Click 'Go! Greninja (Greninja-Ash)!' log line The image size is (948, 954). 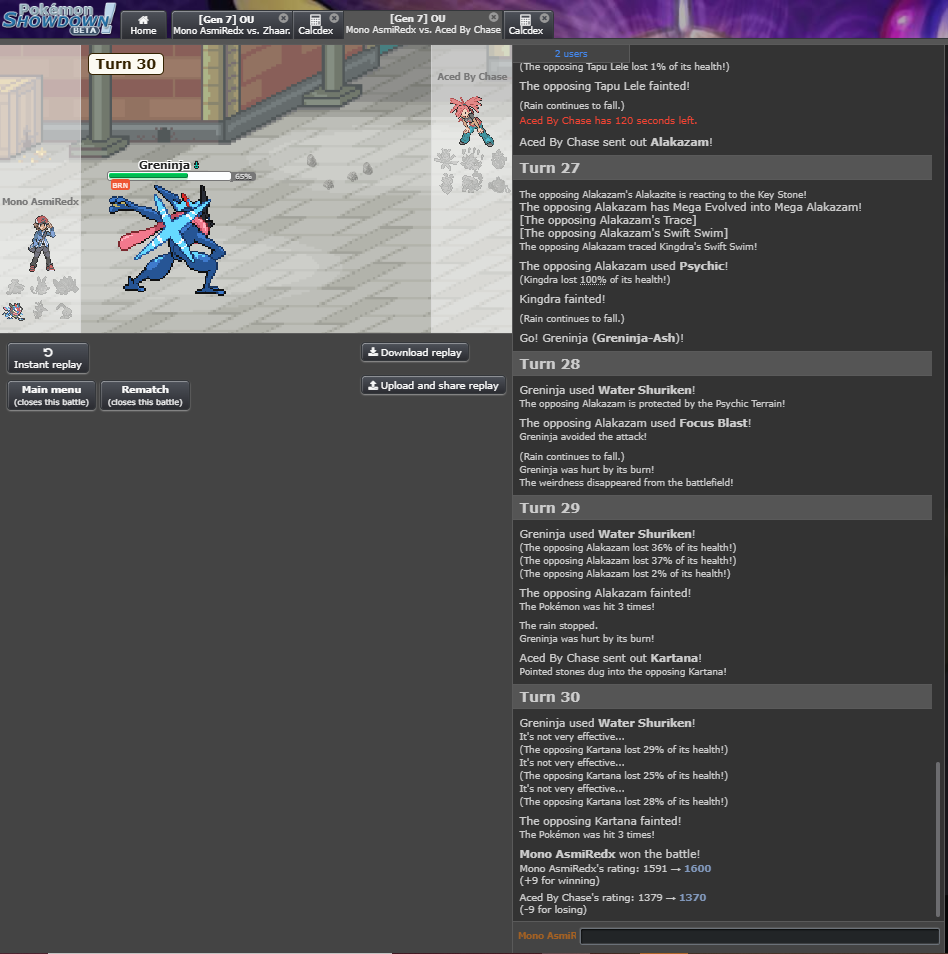point(602,338)
